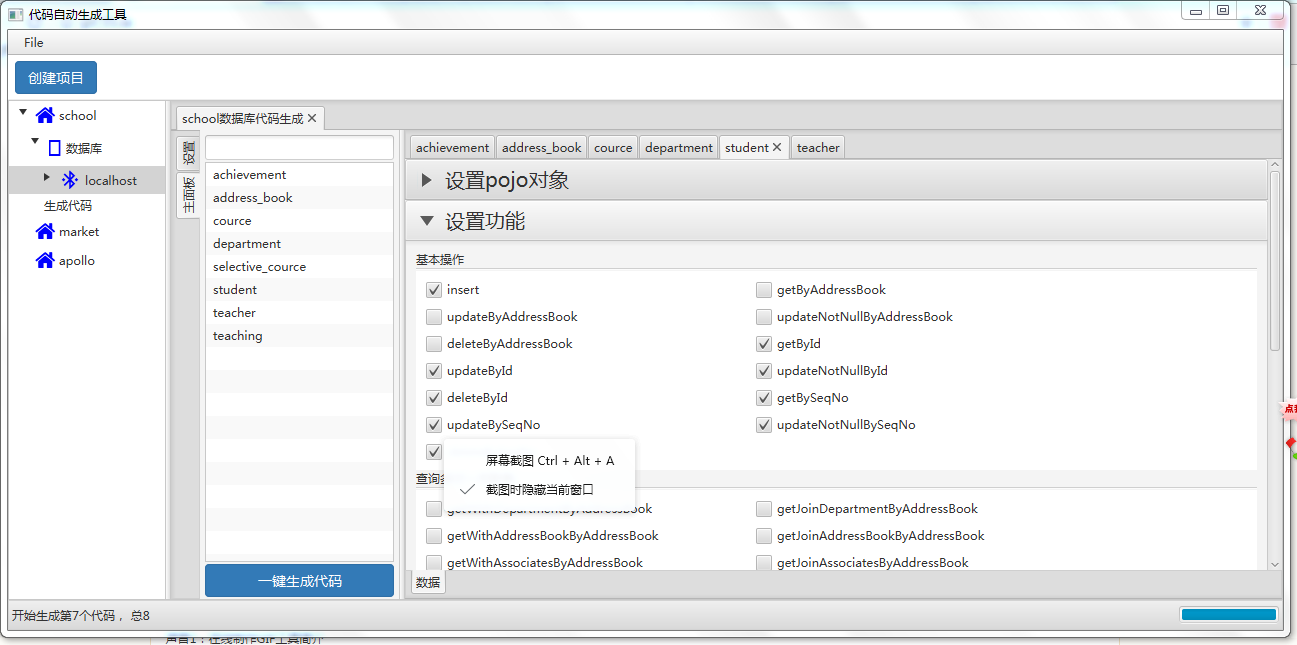Tick updateNotNullByAddressBook option
This screenshot has height=645, width=1297.
764,317
